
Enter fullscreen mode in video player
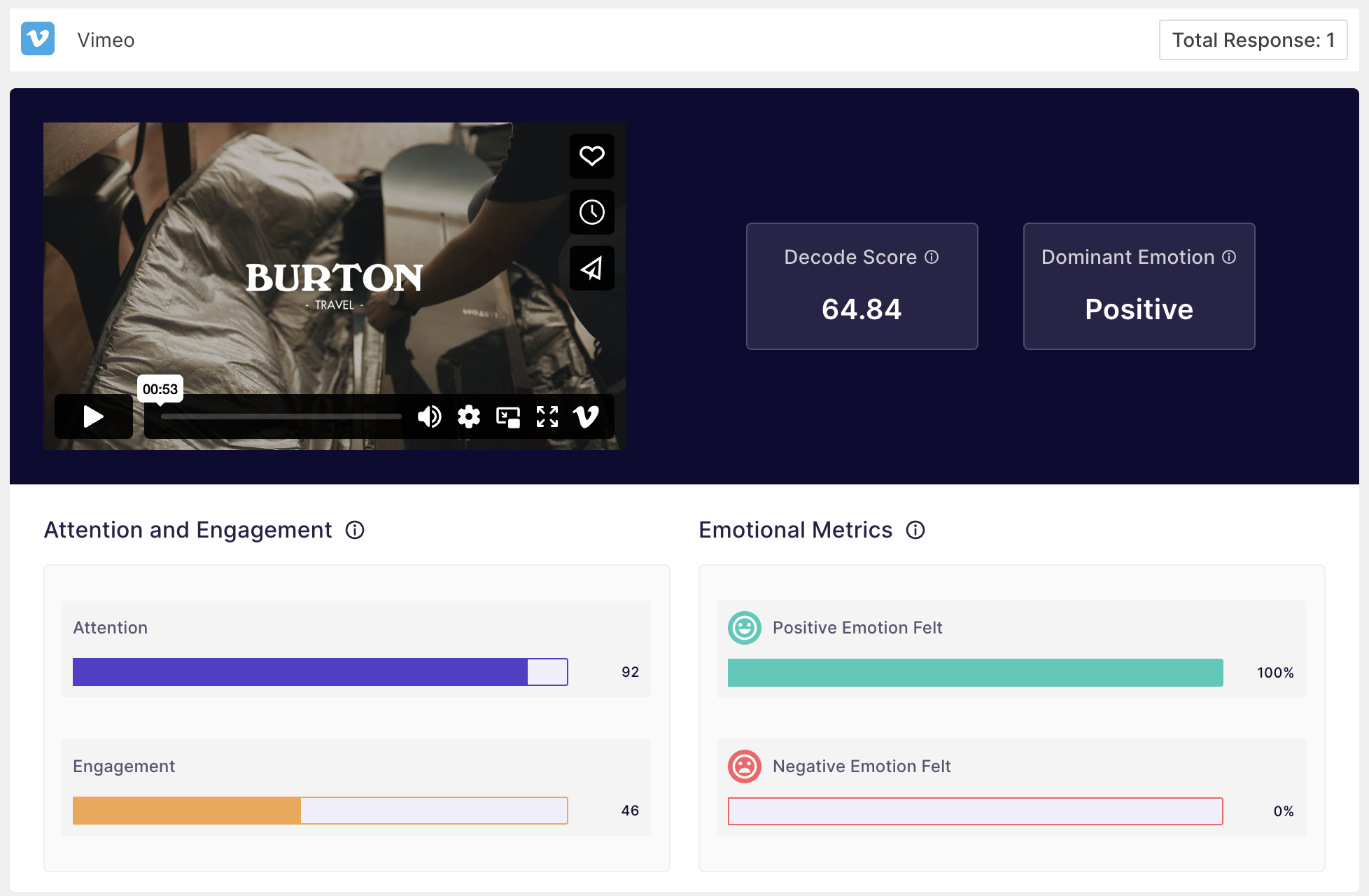[547, 416]
